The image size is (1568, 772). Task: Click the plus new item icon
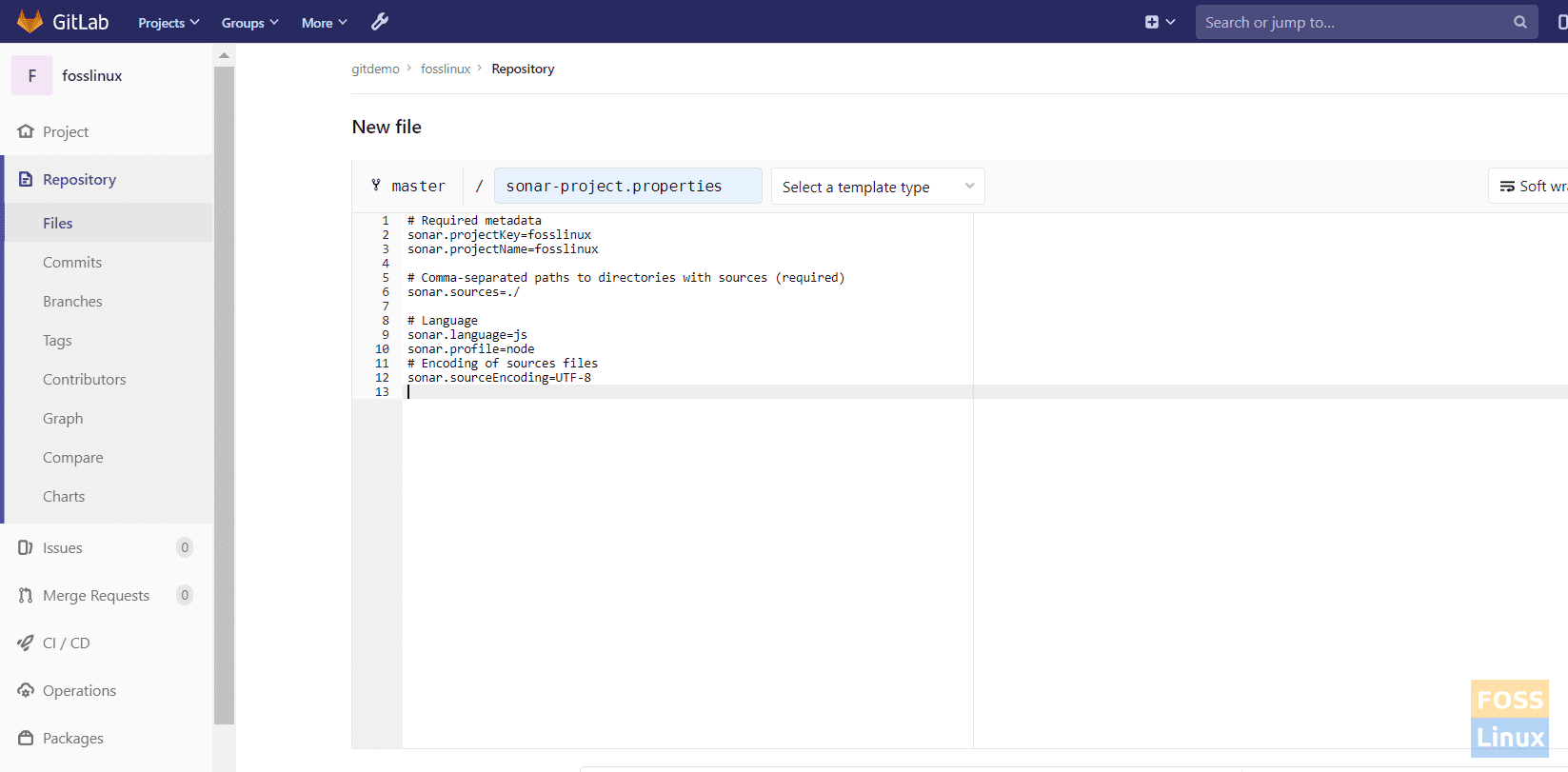[x=1152, y=22]
